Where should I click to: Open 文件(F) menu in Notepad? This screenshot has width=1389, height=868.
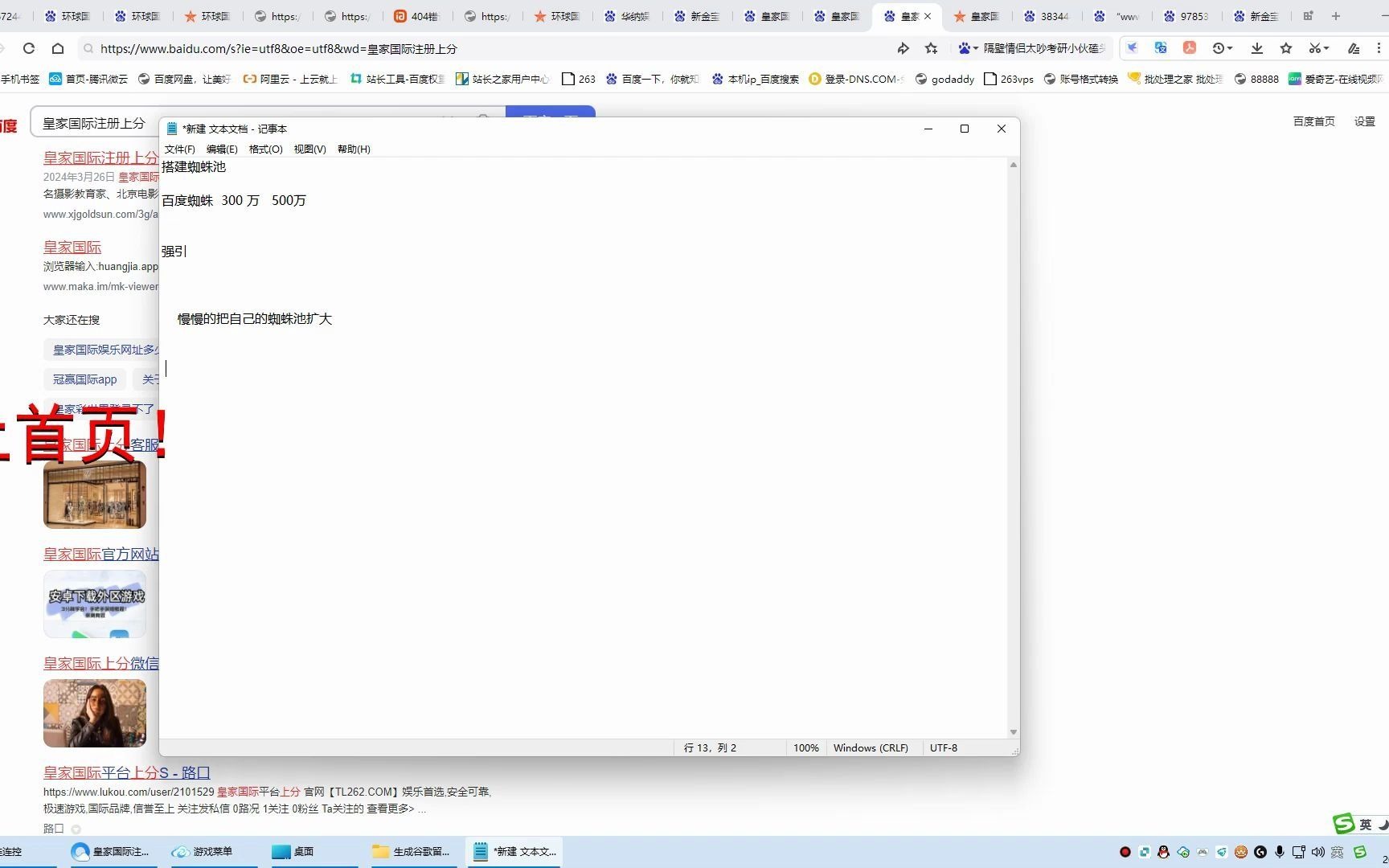180,149
